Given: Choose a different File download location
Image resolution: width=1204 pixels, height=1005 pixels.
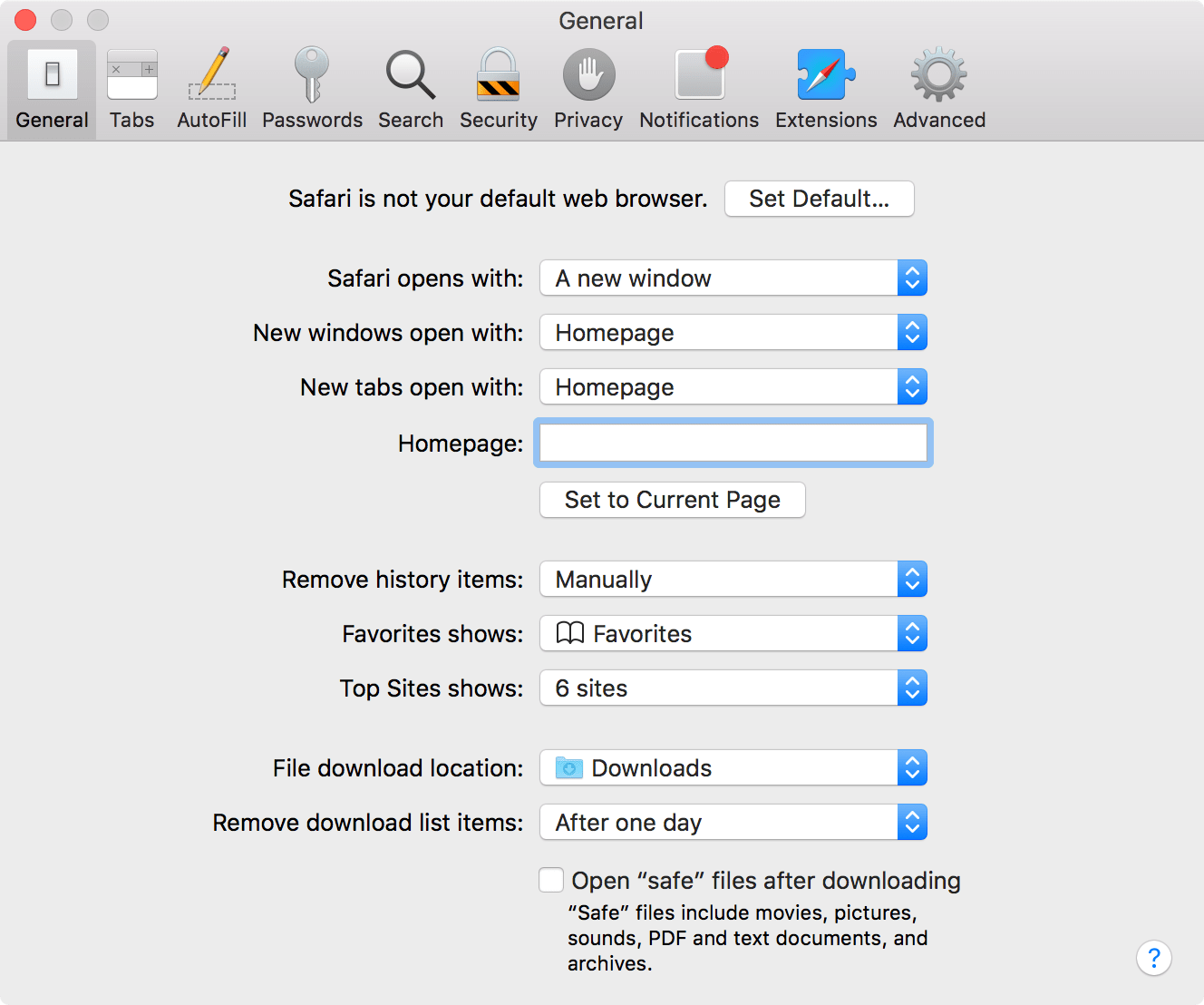Looking at the screenshot, I should tap(733, 767).
